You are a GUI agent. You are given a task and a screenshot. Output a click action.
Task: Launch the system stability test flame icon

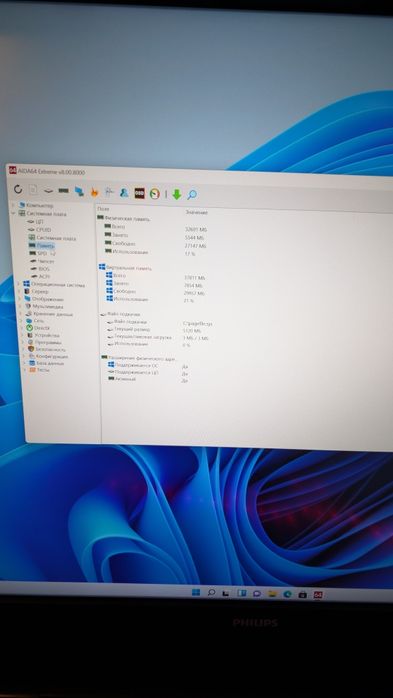click(x=94, y=192)
